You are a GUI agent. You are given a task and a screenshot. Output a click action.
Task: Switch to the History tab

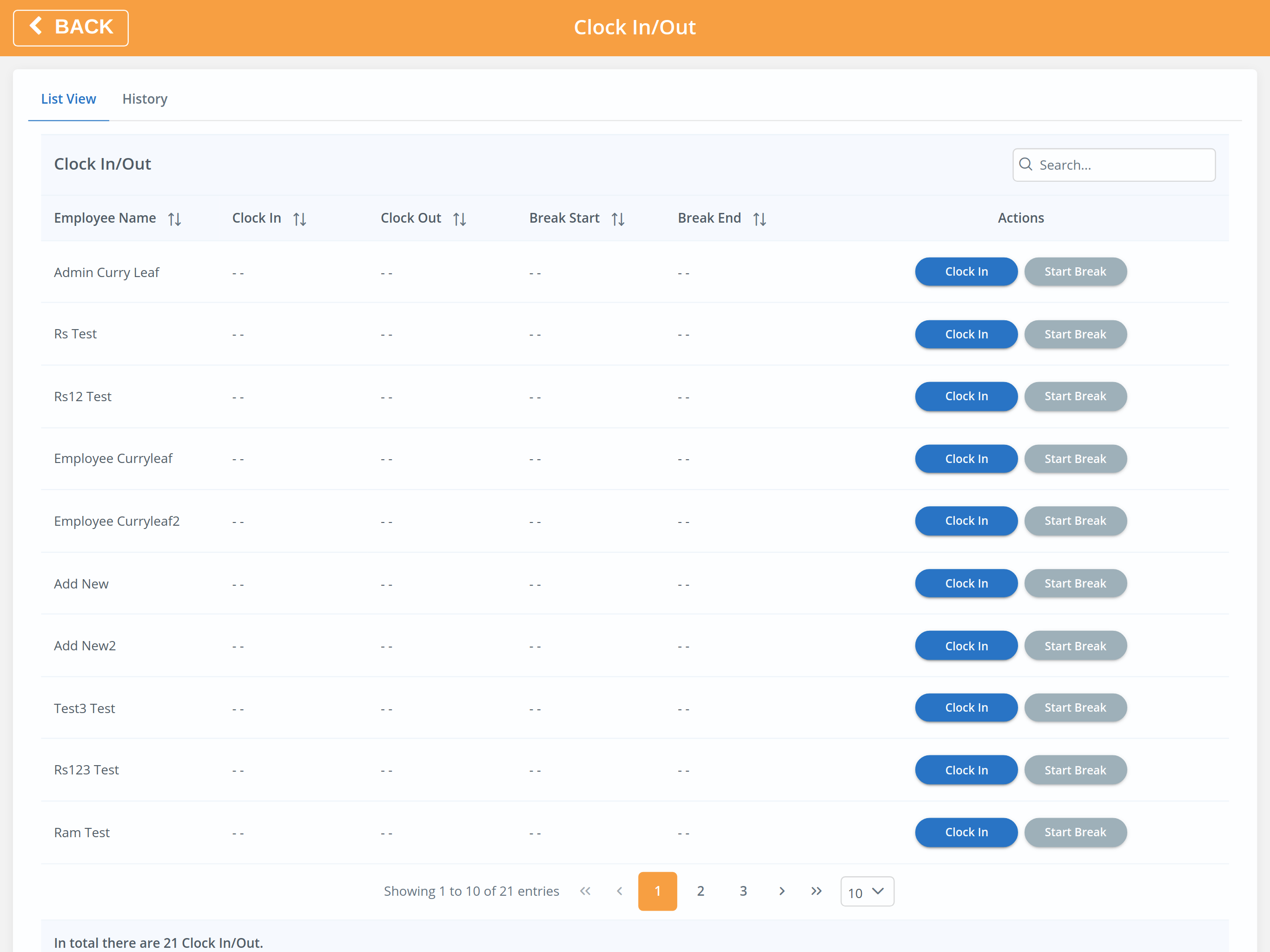[x=145, y=99]
